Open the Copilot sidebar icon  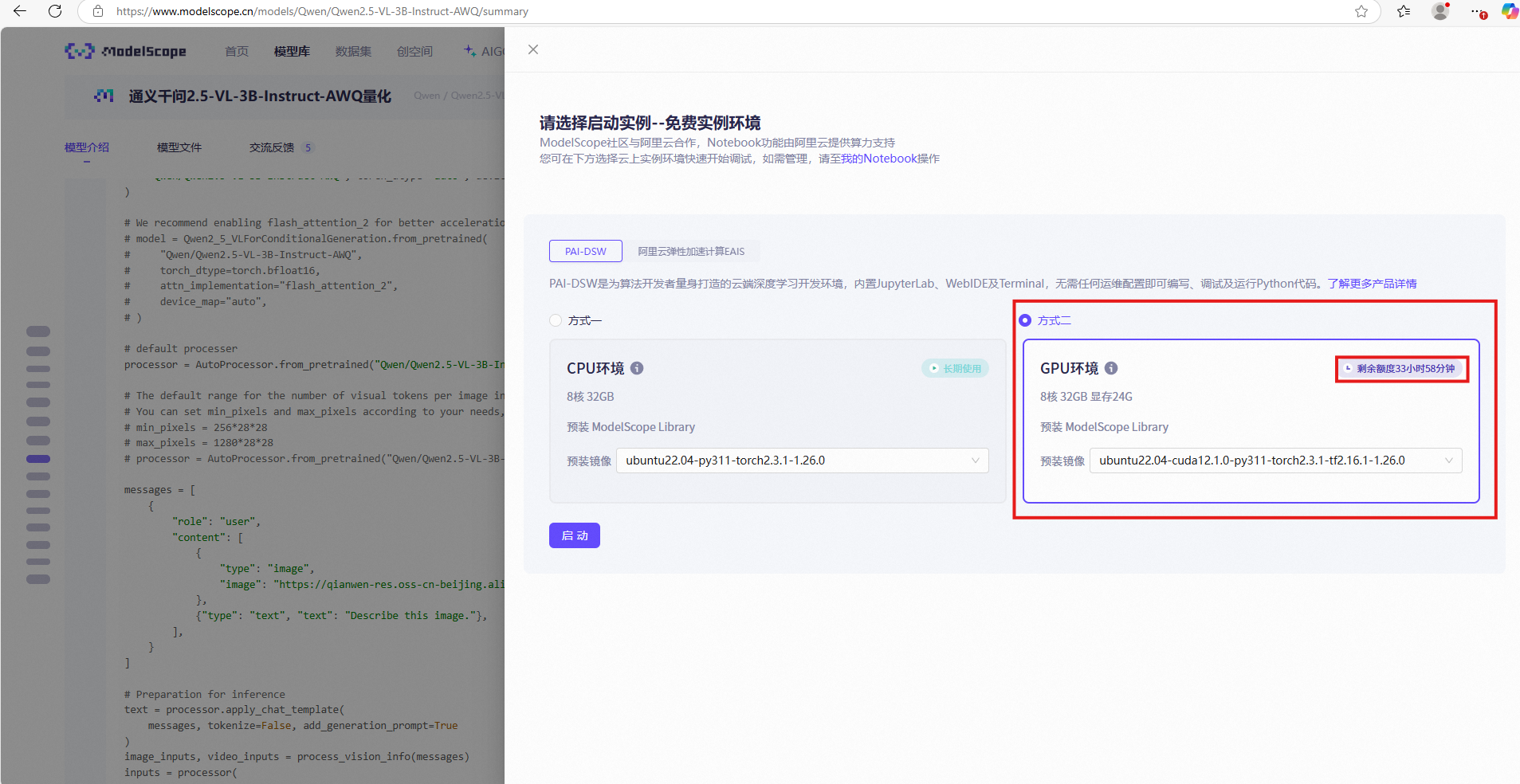pos(1510,11)
